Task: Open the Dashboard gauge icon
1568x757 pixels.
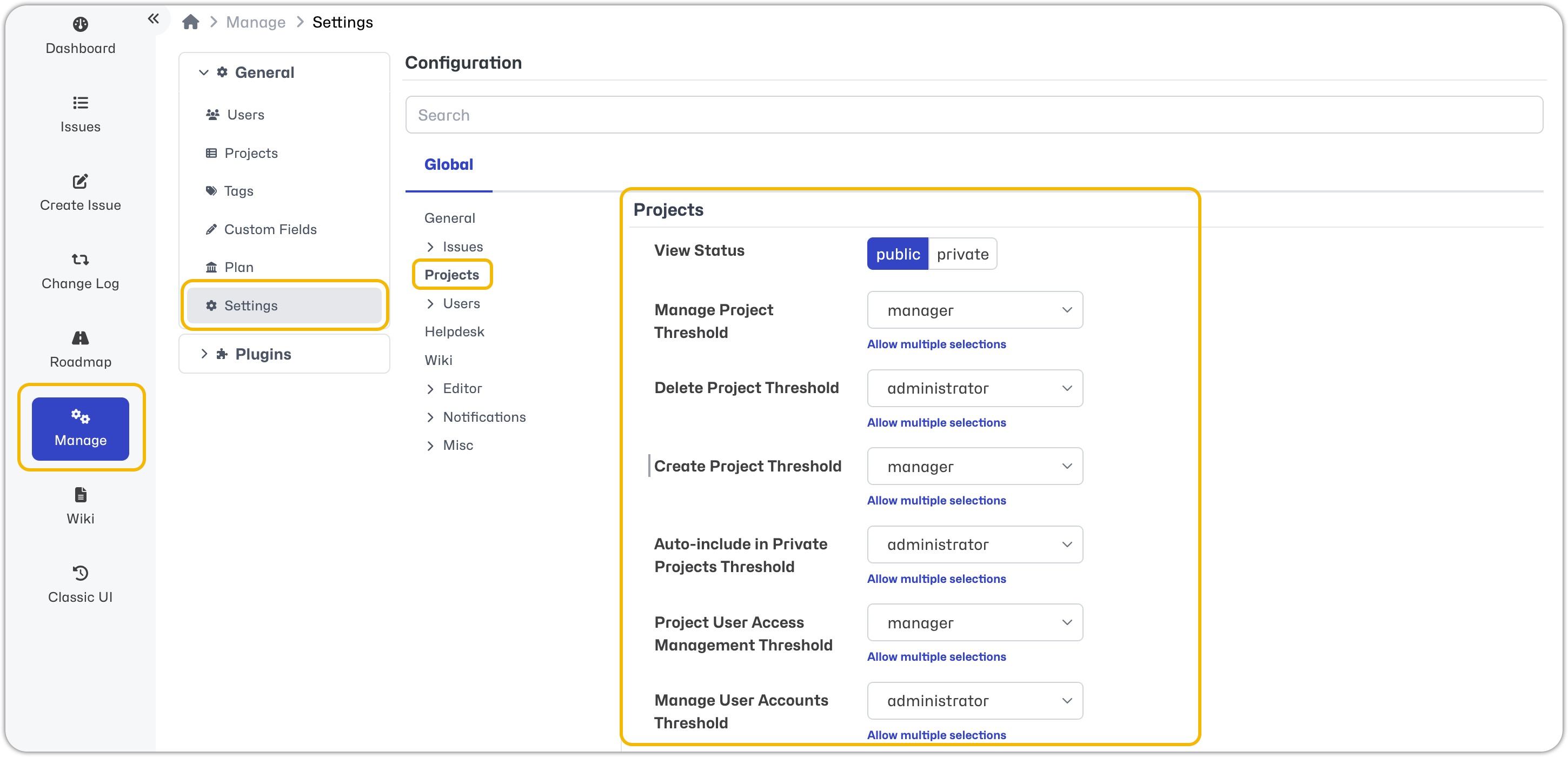Action: point(81,24)
